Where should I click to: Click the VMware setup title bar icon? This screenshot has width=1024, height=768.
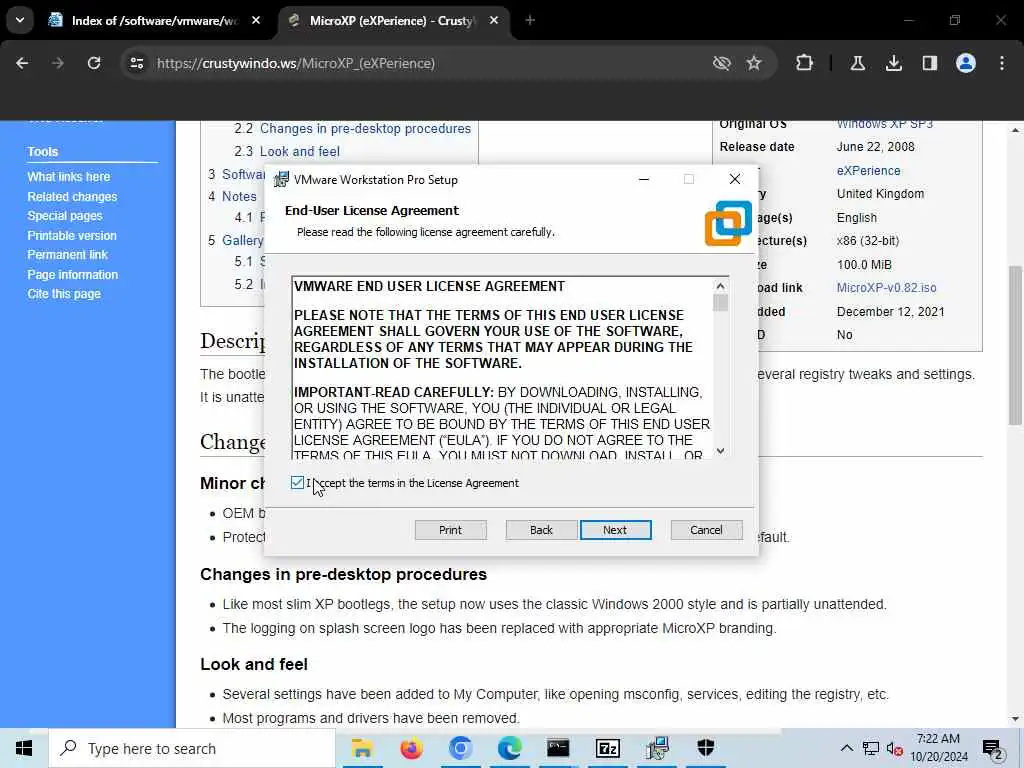coord(281,180)
